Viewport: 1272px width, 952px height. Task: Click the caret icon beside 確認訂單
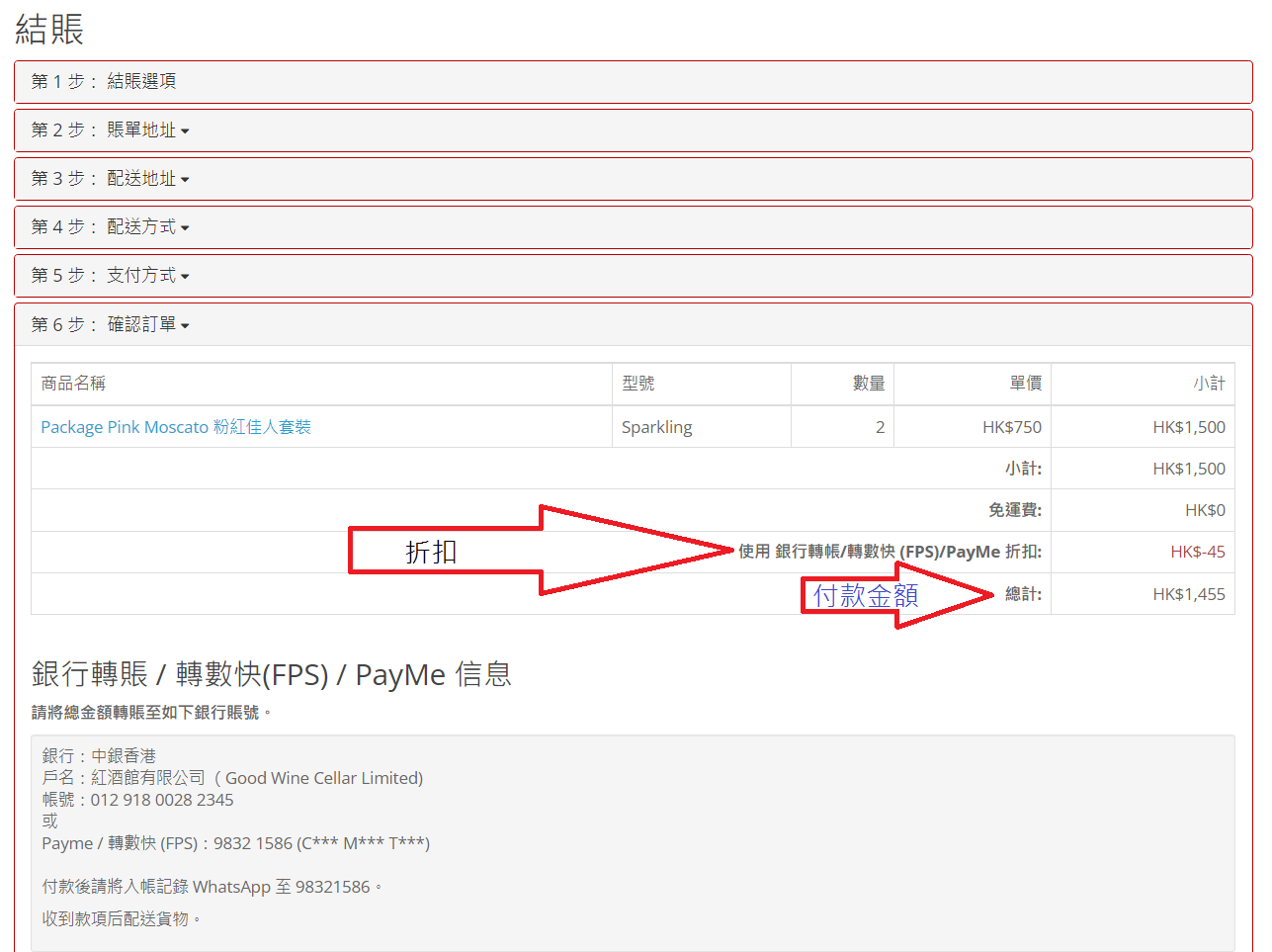[x=185, y=325]
